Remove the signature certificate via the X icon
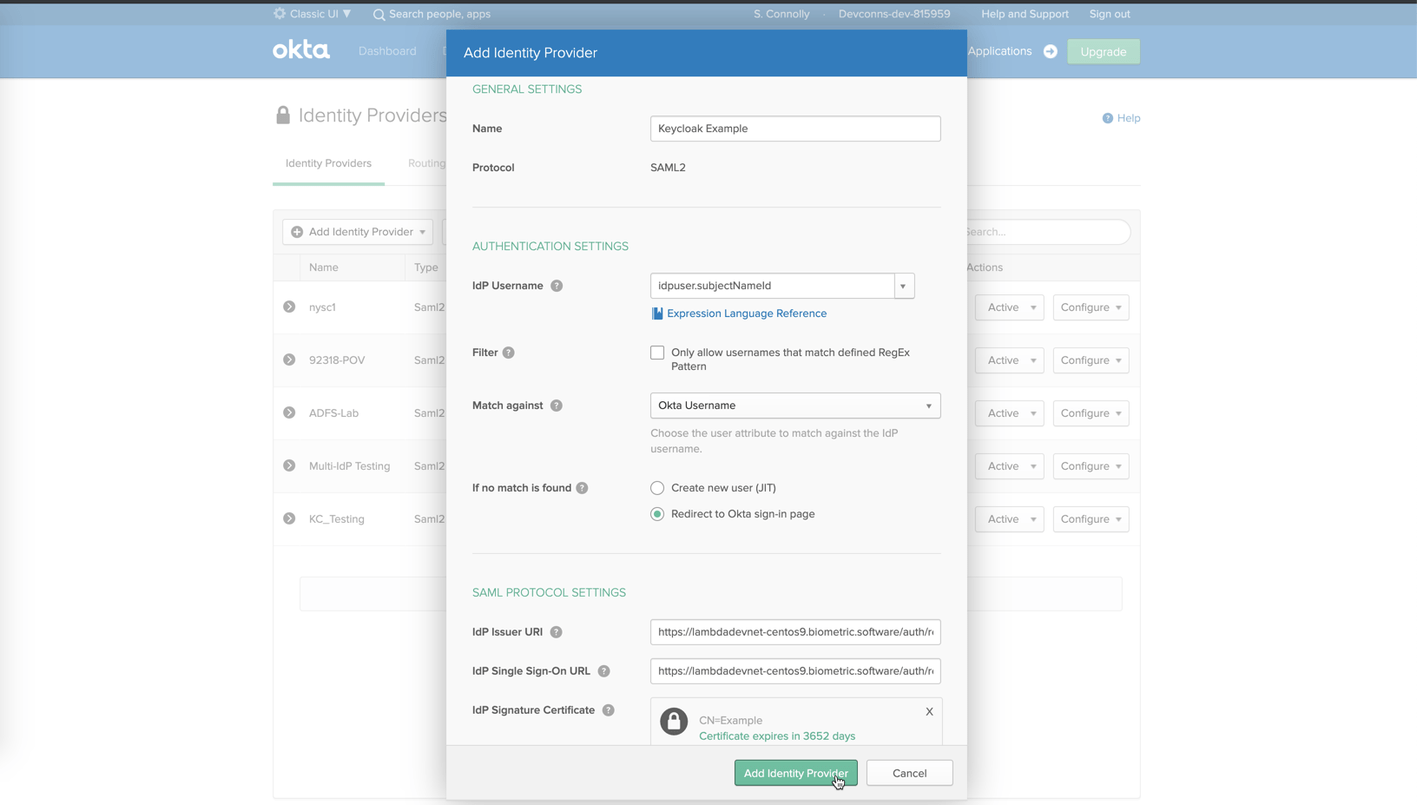1417x805 pixels. pos(929,711)
